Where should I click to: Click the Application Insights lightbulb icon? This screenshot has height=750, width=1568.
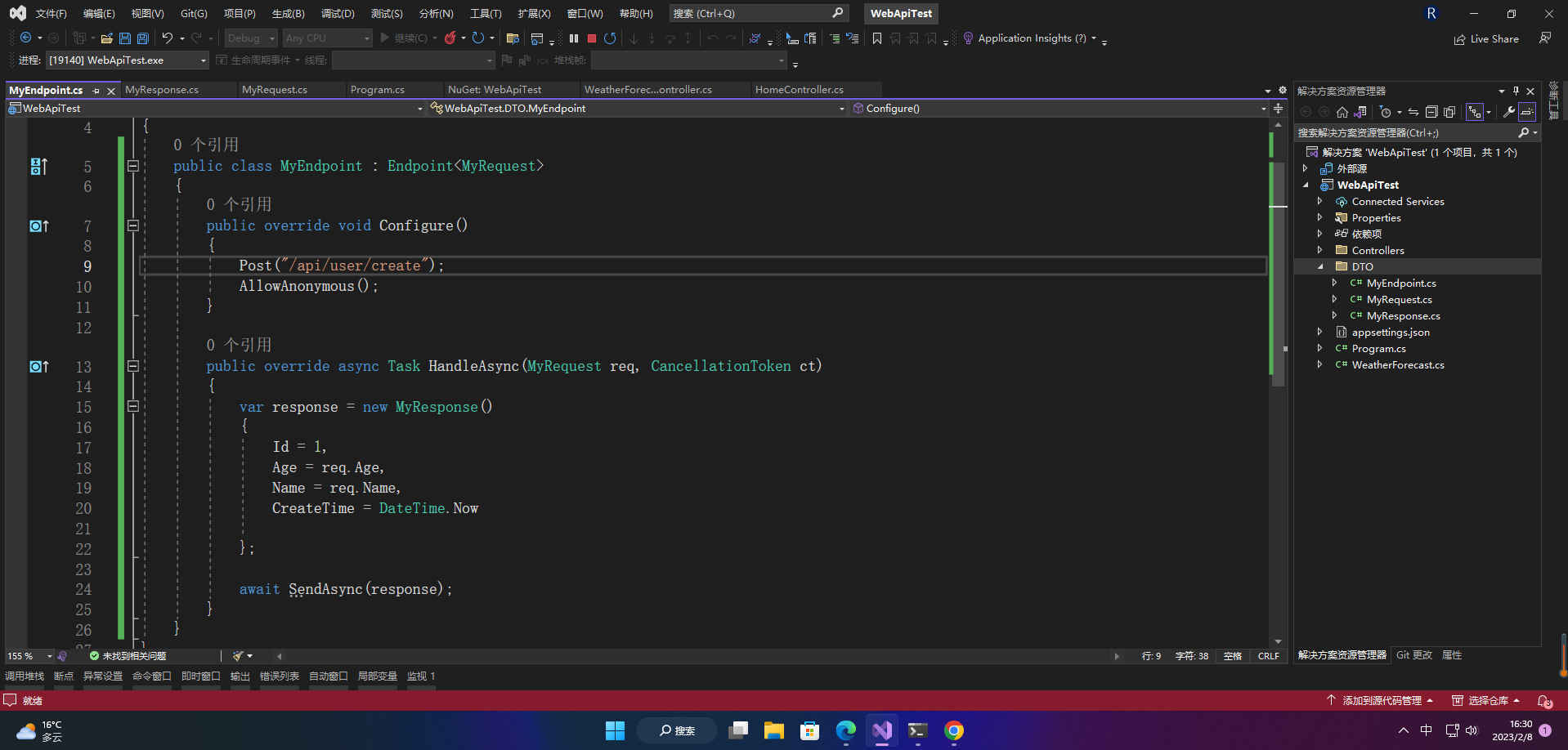pyautogui.click(x=968, y=38)
